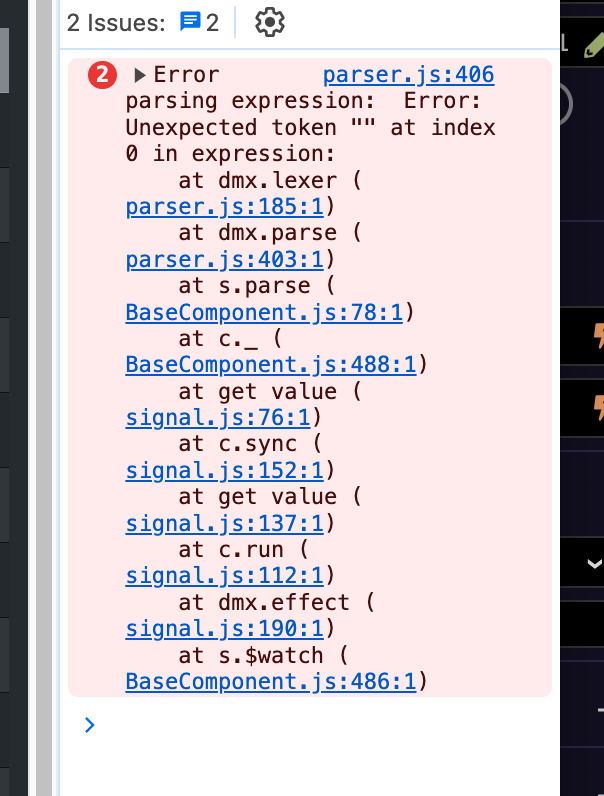Open parser.js:403:1 dmx.parse link

225,260
